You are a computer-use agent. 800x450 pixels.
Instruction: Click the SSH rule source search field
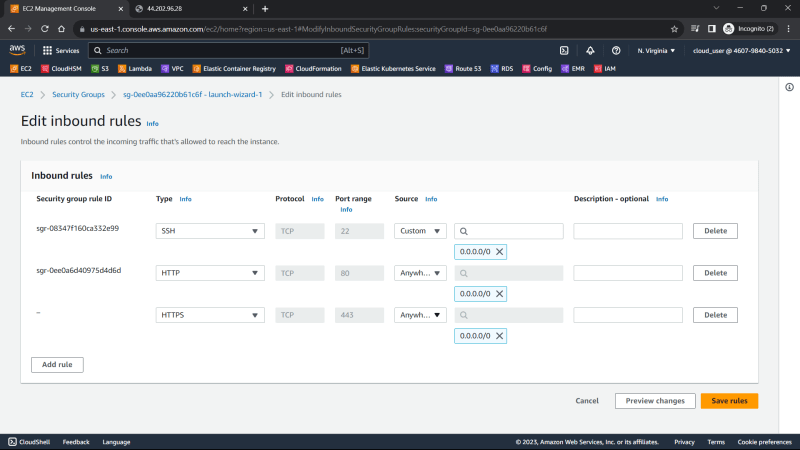pos(509,231)
